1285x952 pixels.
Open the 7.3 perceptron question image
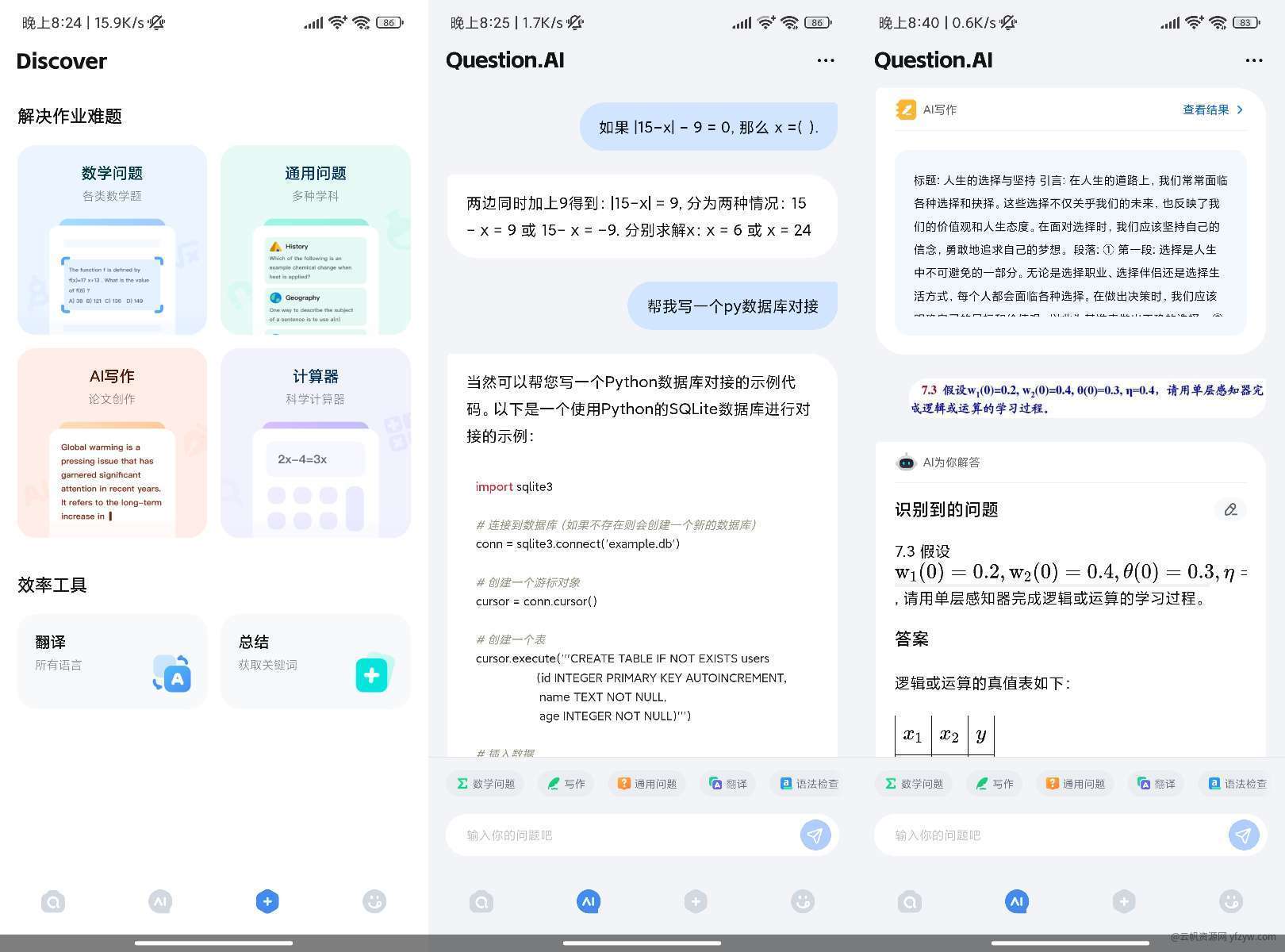[1087, 398]
